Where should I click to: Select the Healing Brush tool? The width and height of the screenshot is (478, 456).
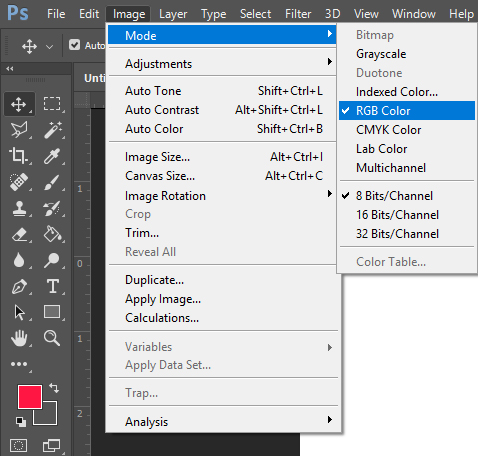point(19,182)
